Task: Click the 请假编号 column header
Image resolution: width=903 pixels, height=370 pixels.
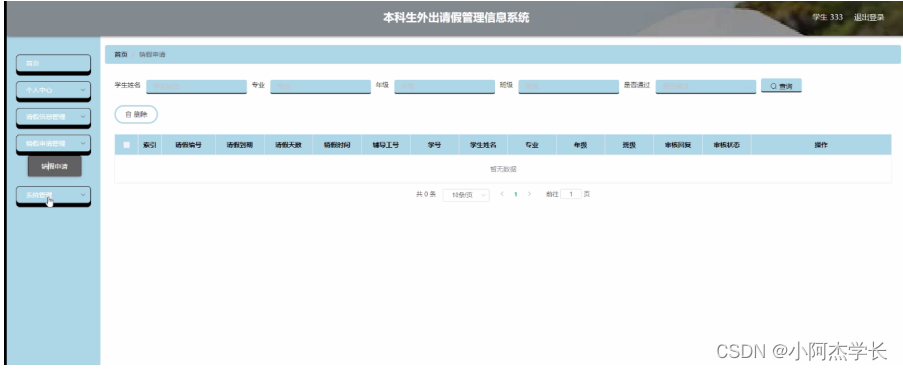Action: coord(189,145)
